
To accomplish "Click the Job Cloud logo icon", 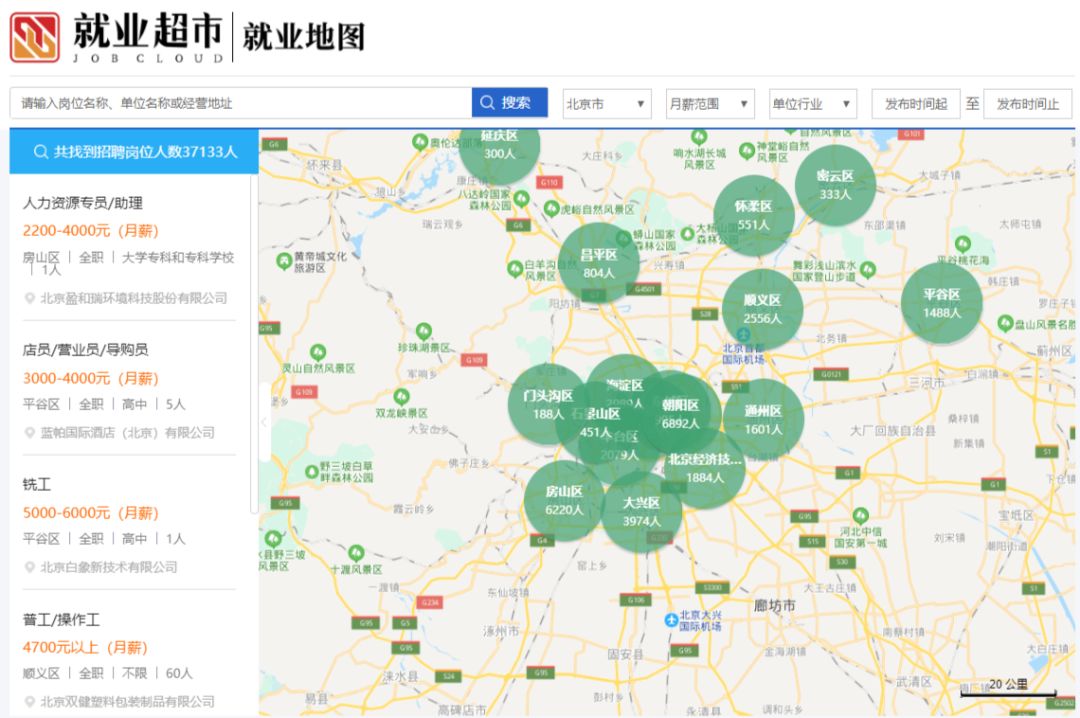I will point(35,36).
